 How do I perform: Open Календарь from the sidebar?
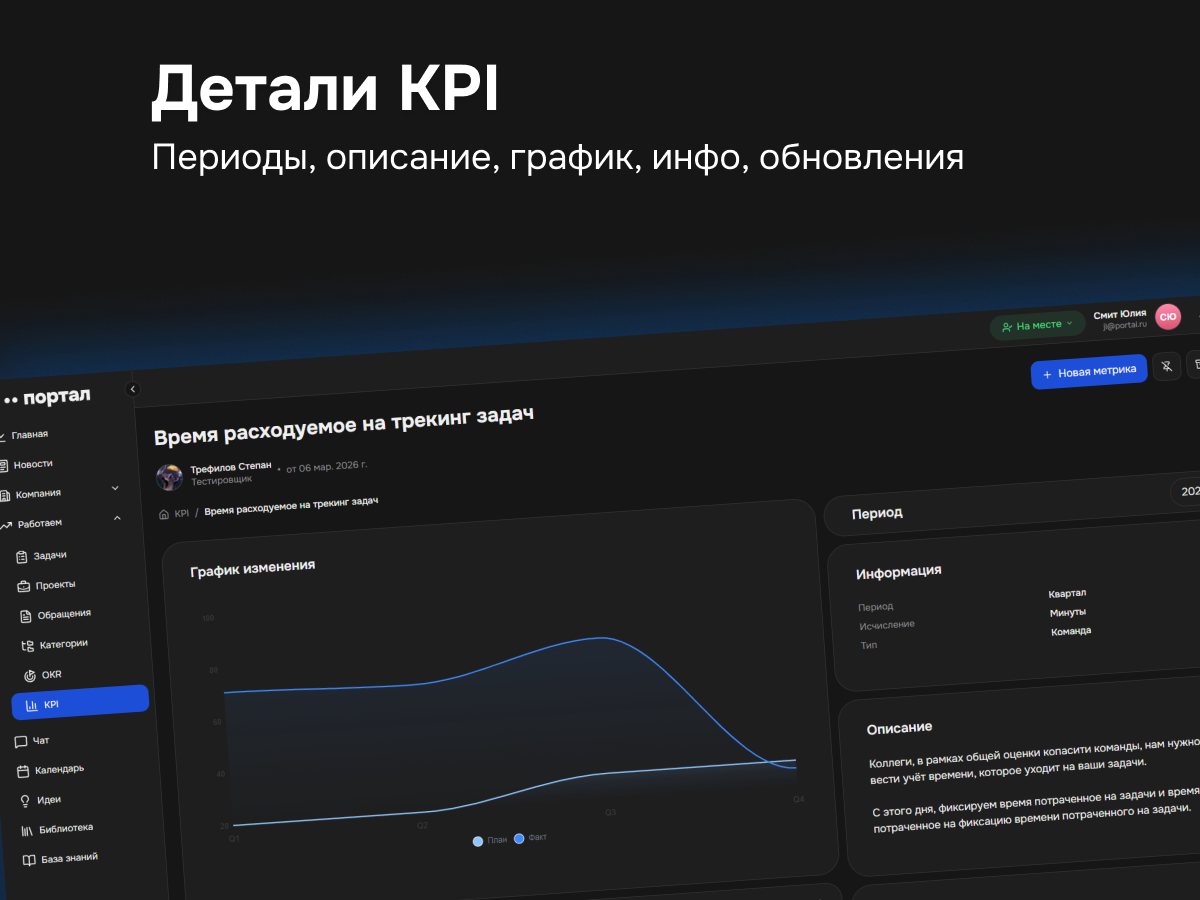[x=50, y=770]
